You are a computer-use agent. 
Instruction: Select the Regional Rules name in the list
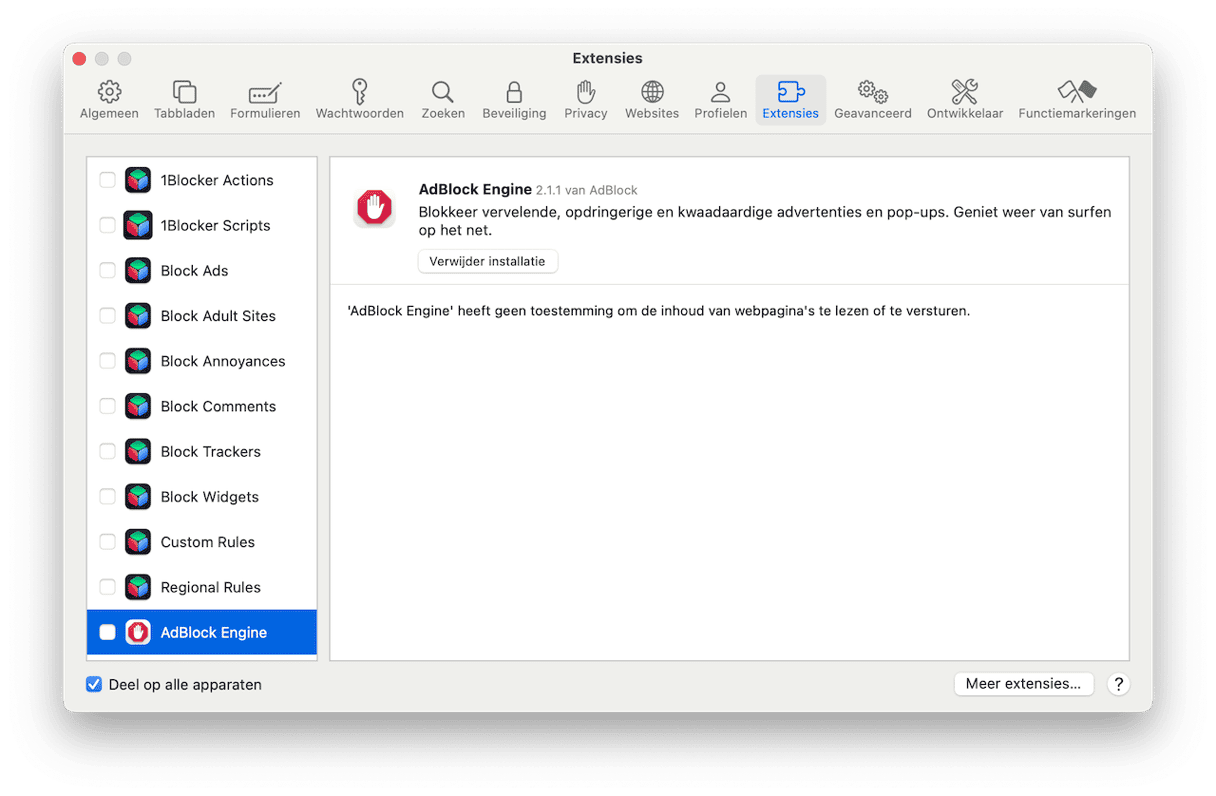click(x=211, y=587)
